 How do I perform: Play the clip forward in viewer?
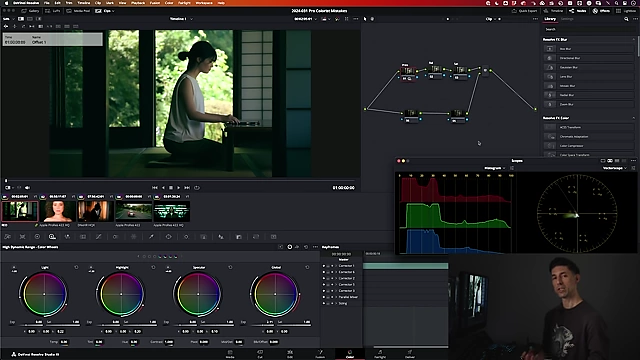click(x=178, y=188)
